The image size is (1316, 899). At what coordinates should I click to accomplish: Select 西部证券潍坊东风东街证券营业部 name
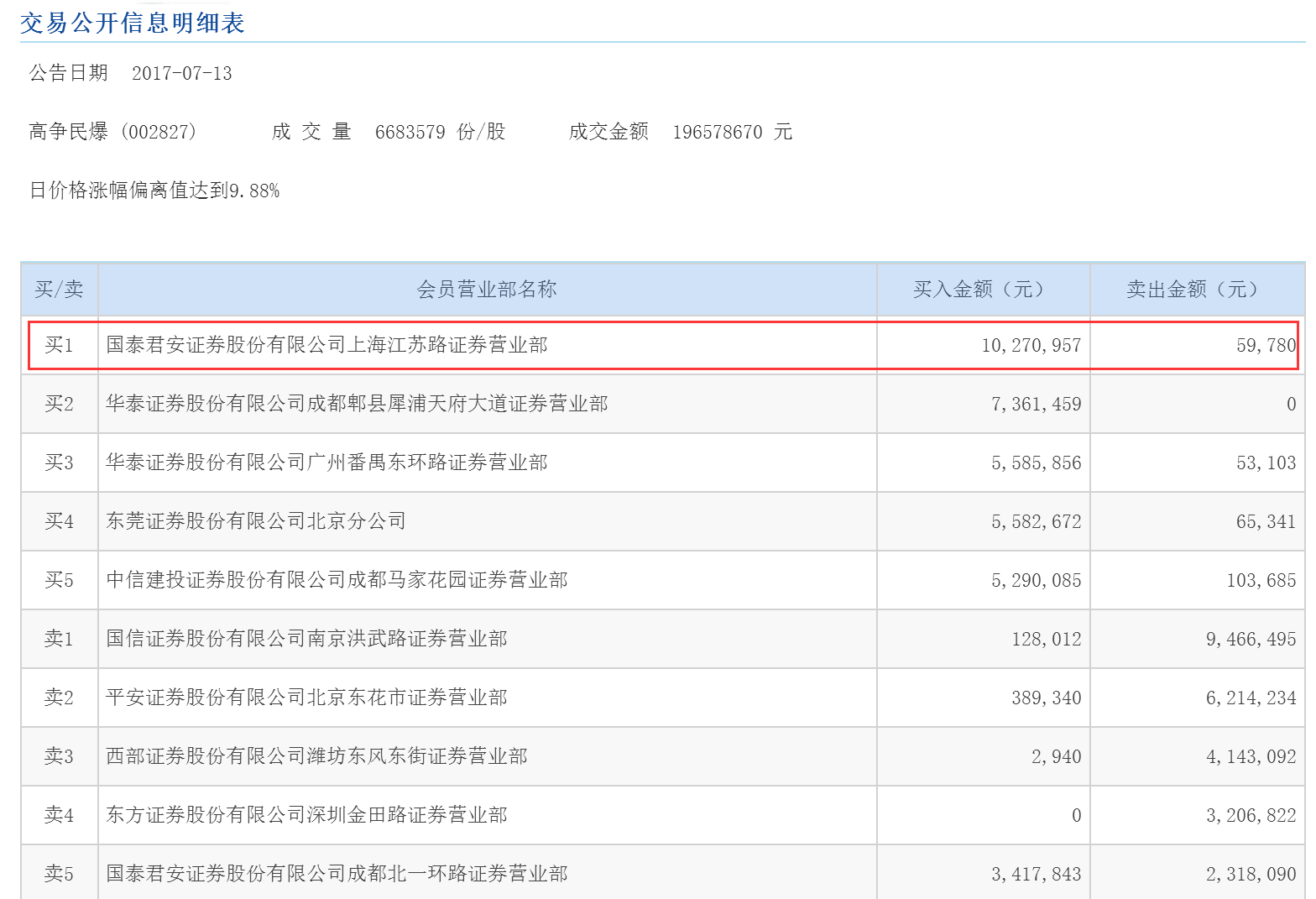click(x=317, y=756)
